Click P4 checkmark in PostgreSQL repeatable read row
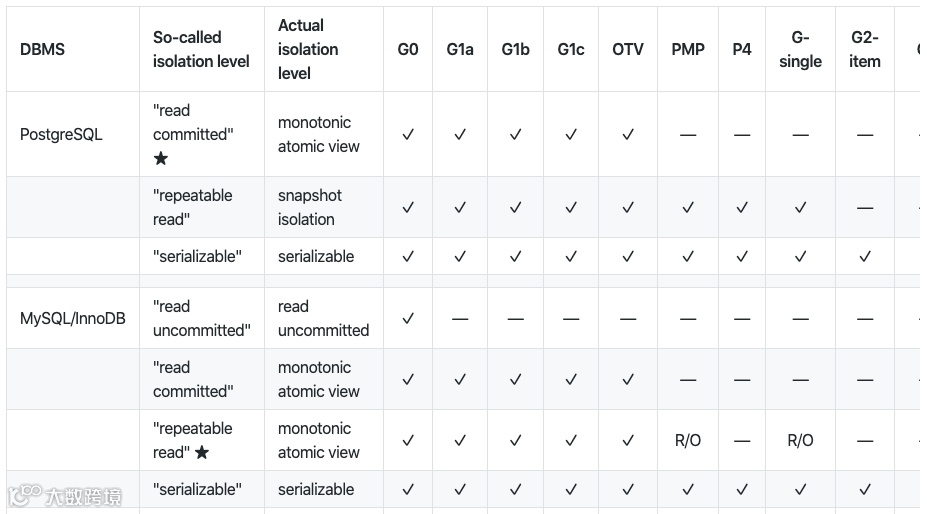 click(741, 207)
